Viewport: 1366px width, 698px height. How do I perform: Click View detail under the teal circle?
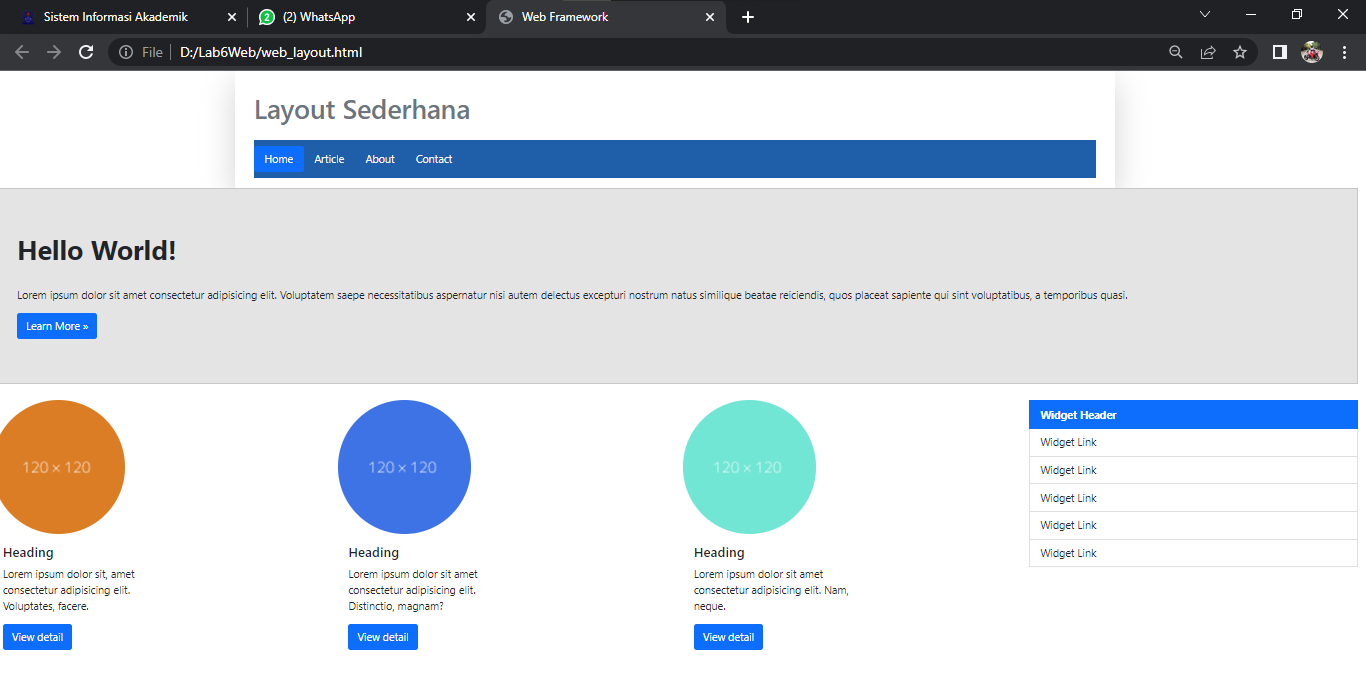728,637
